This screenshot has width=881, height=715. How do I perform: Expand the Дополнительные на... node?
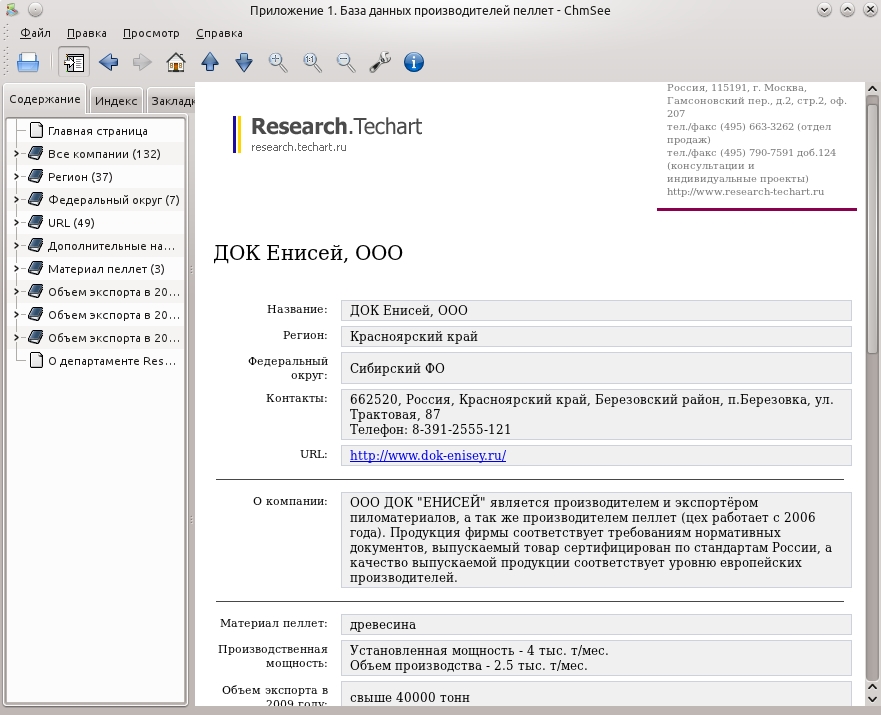16,245
